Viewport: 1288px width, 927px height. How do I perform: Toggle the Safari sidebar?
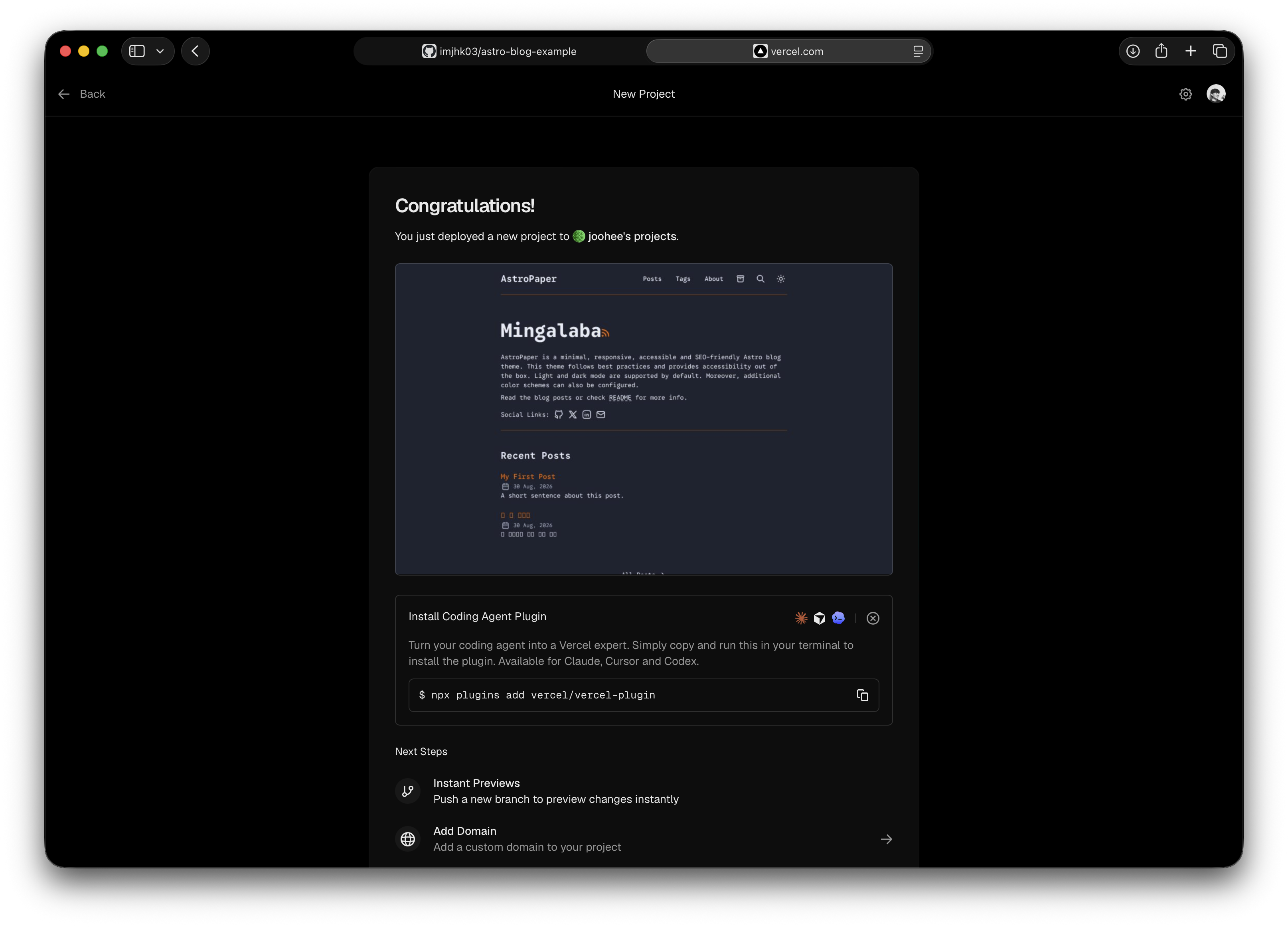pyautogui.click(x=137, y=51)
